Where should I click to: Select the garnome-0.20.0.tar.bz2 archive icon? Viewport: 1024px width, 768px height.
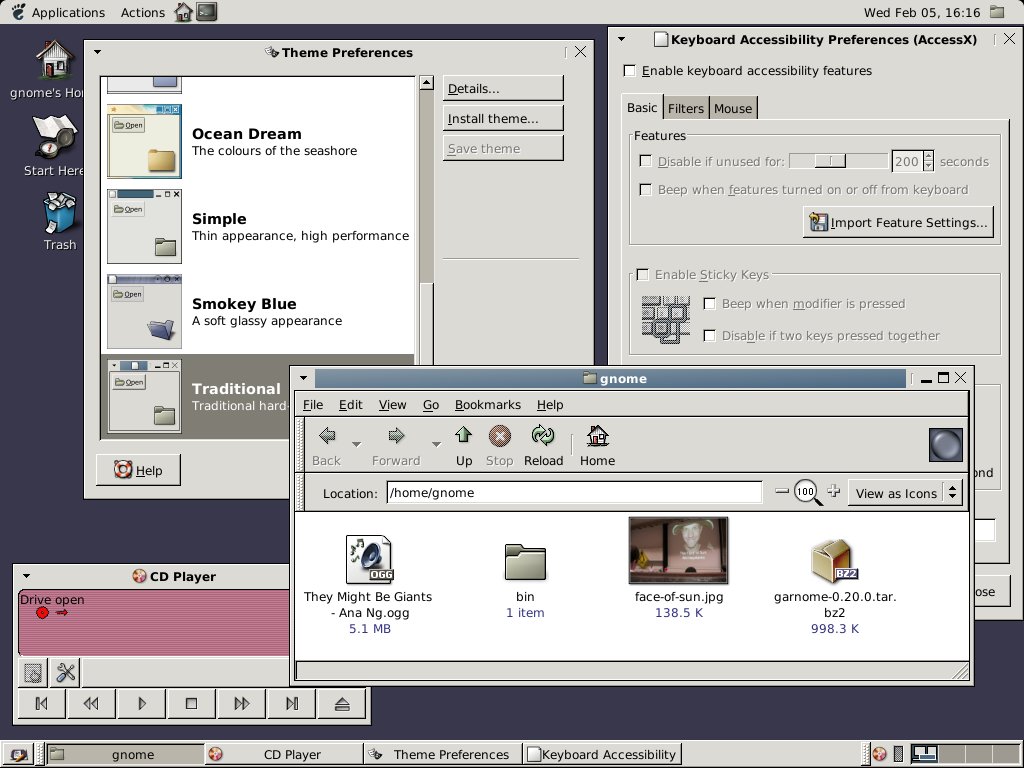click(x=834, y=561)
